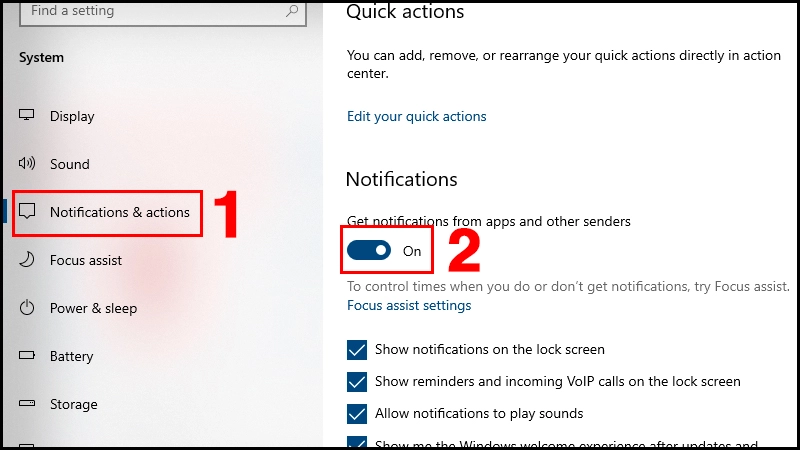Click the Focus assist moon icon
The height and width of the screenshot is (450, 800).
27,259
